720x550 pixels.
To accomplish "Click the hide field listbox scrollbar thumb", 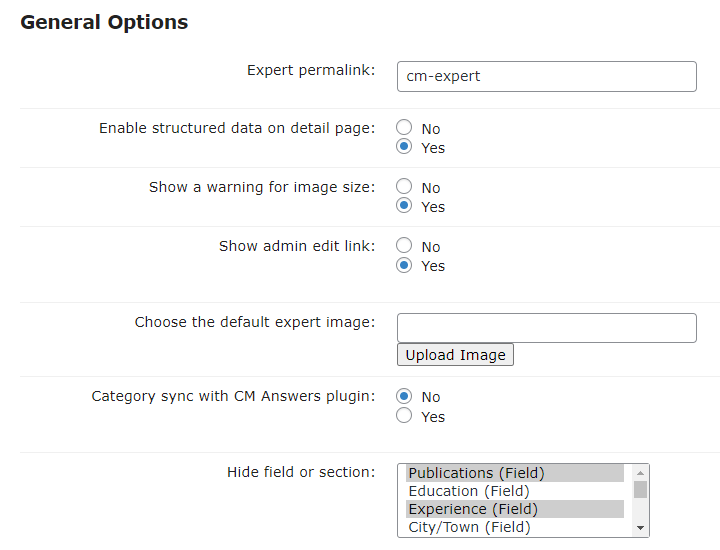I will tap(640, 489).
